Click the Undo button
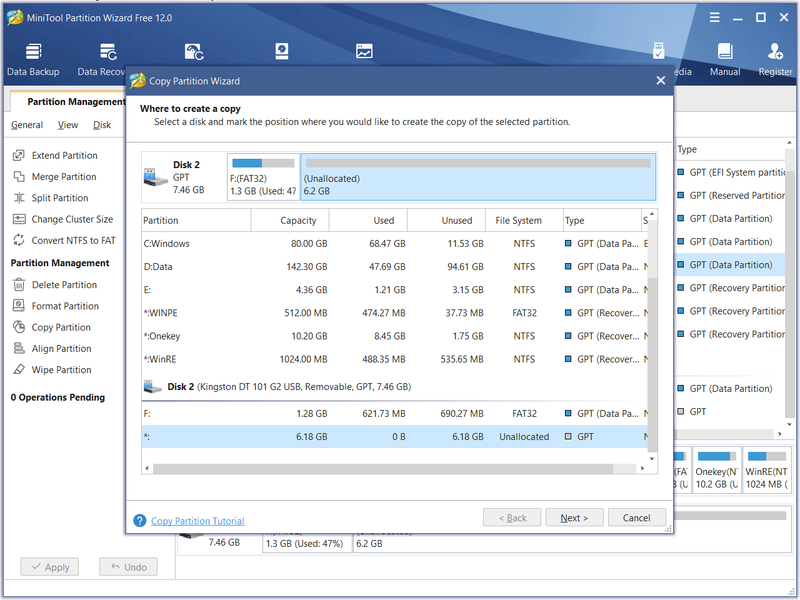Screen dimensions: 800x600 coord(129,567)
